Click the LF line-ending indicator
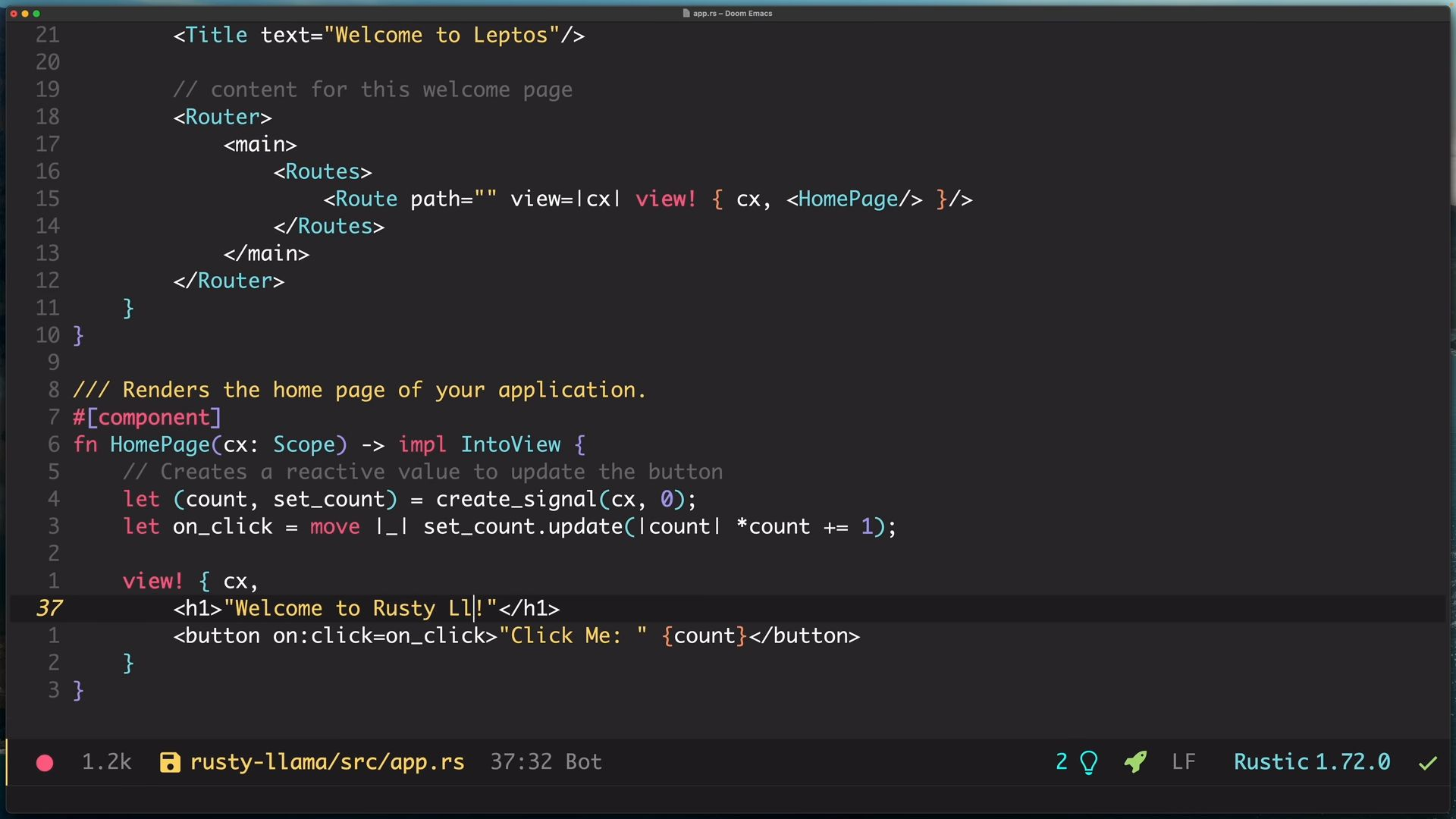The width and height of the screenshot is (1456, 819). (x=1183, y=762)
